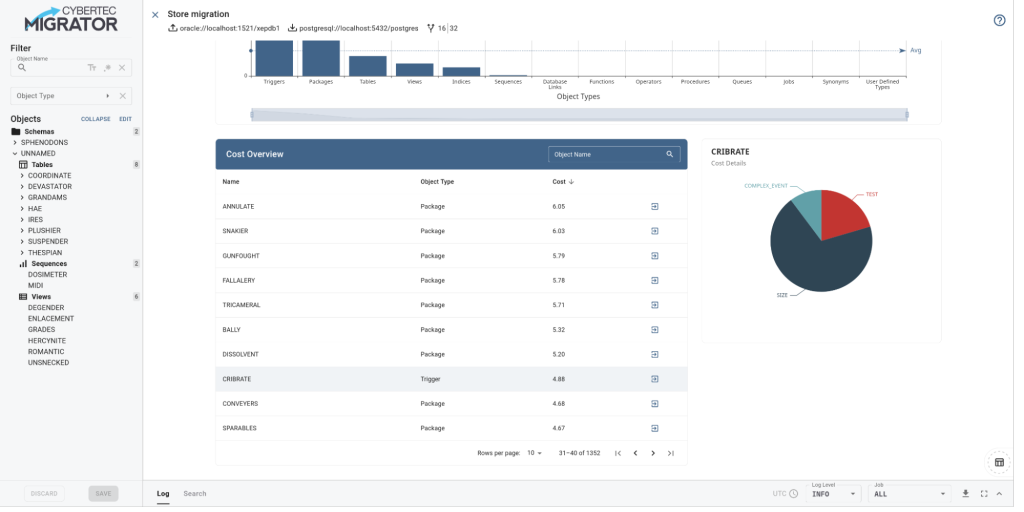
Task: Expand the SPHENODONS schema
Action: pos(15,143)
